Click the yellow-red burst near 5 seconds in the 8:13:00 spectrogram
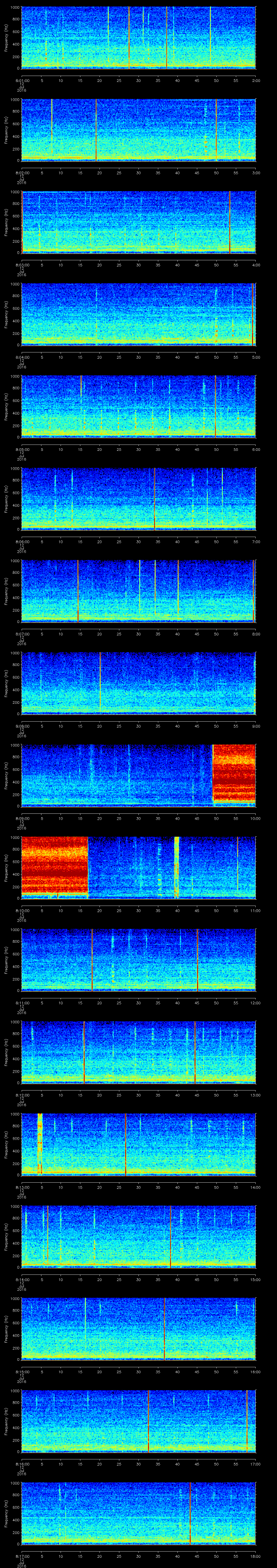 click(x=40, y=1144)
